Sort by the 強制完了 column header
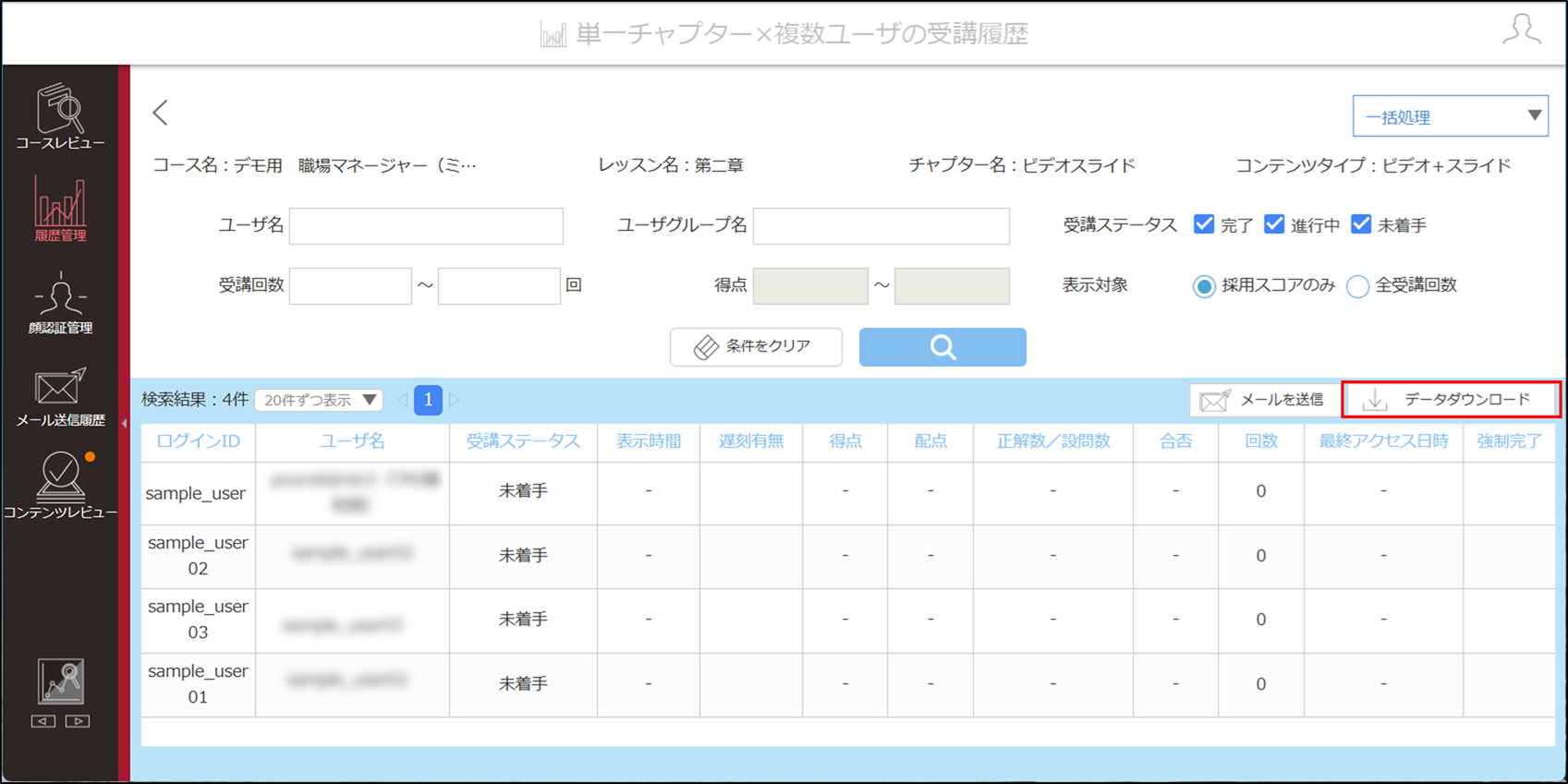The image size is (1568, 784). point(1509,441)
